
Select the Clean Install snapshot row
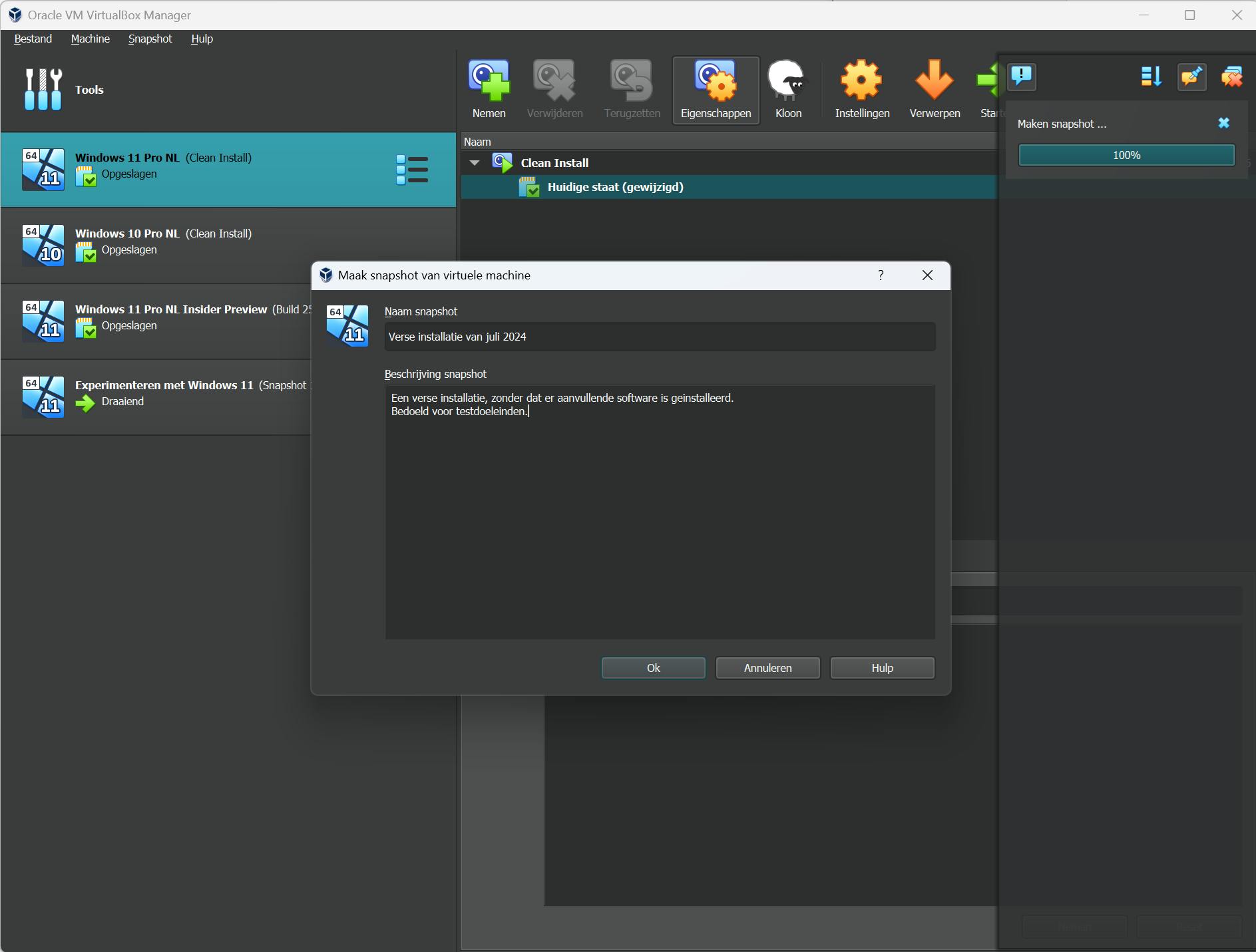click(x=729, y=163)
